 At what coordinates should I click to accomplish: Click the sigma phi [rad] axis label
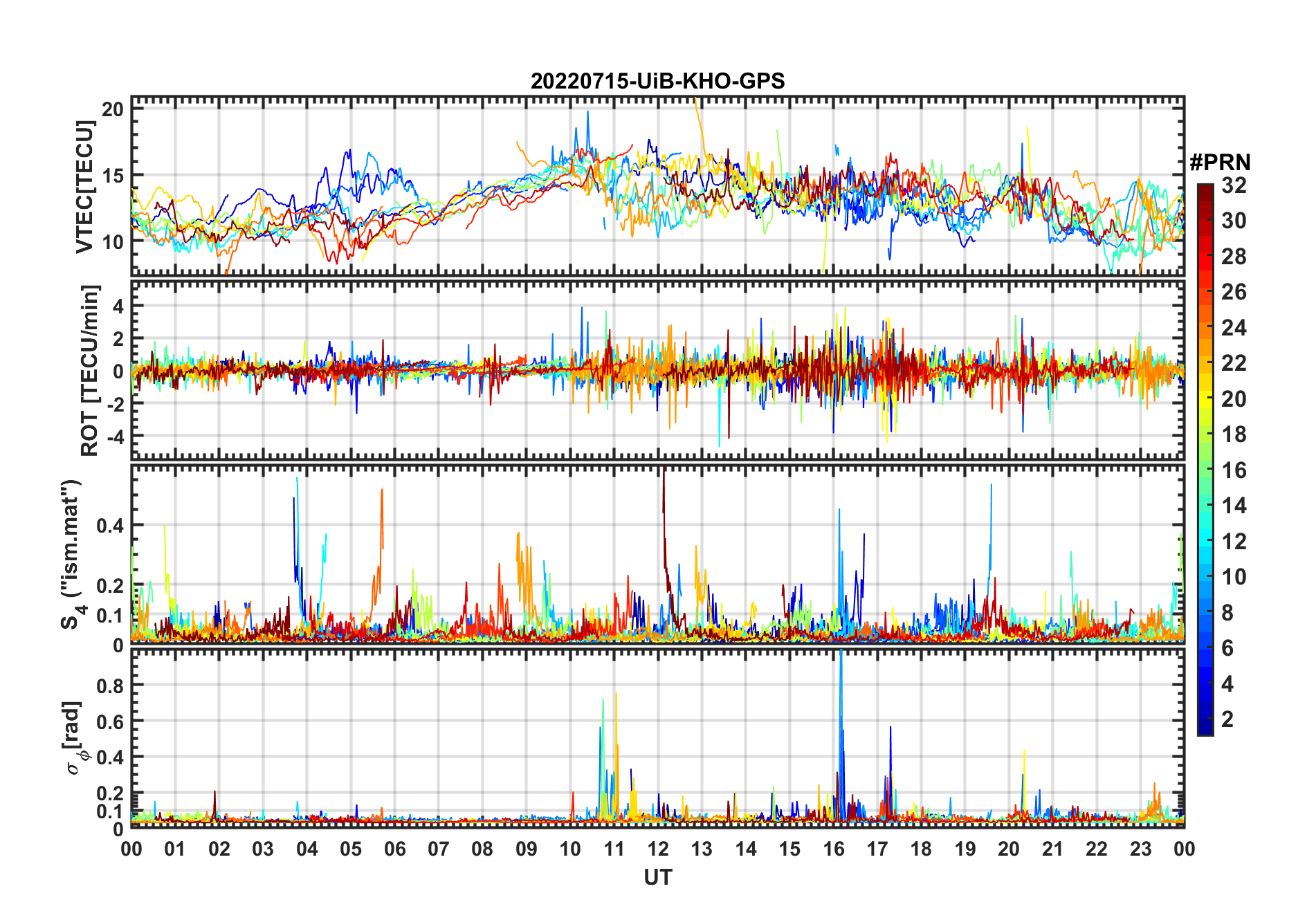click(75, 738)
